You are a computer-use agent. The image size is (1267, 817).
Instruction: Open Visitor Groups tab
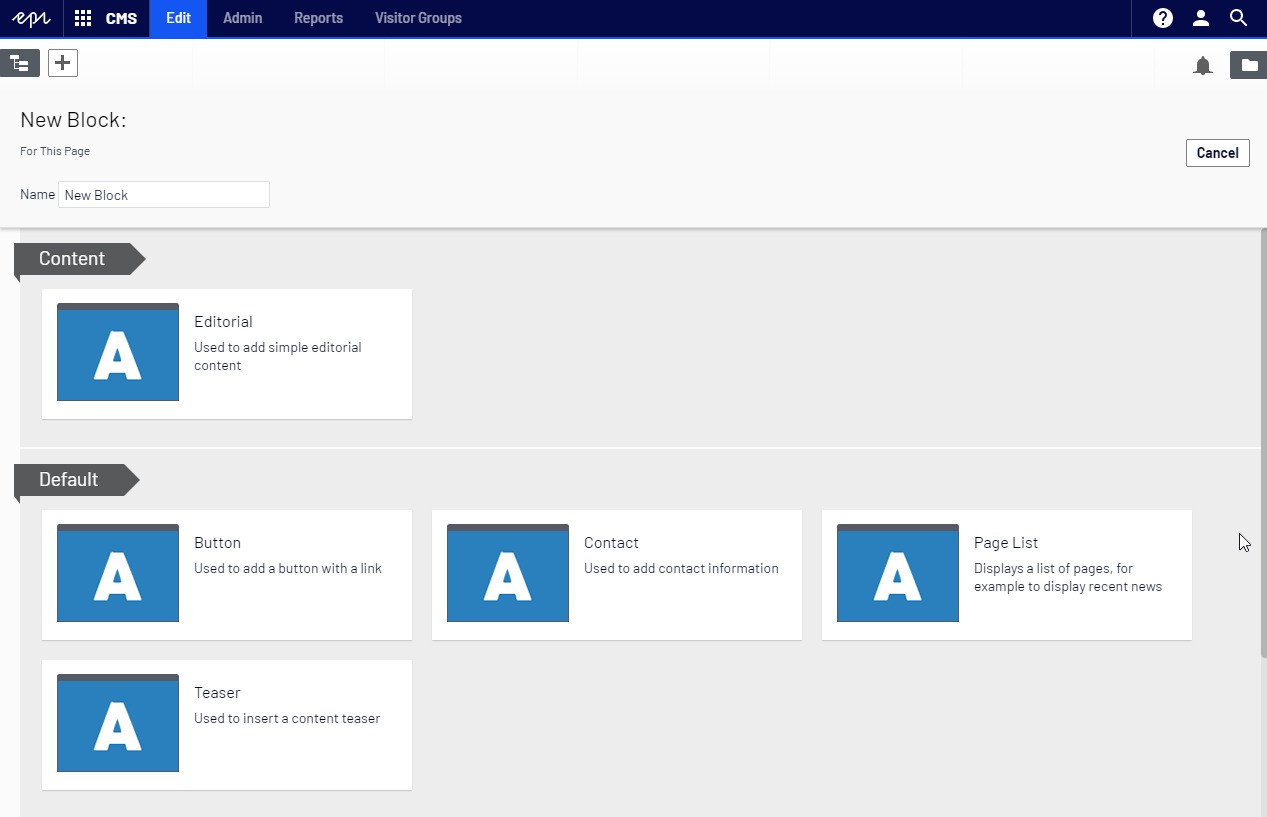[x=418, y=18]
